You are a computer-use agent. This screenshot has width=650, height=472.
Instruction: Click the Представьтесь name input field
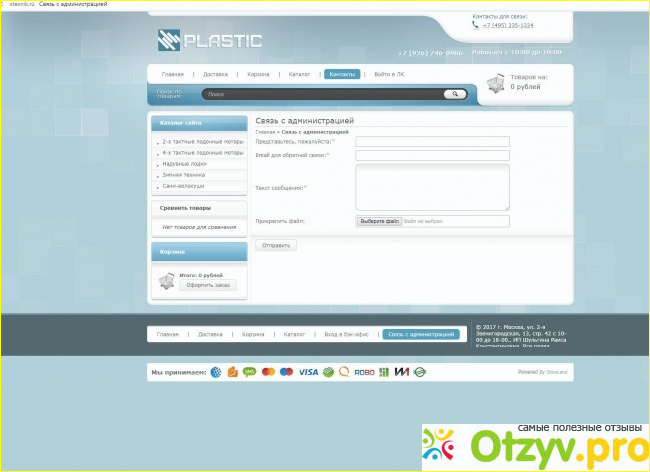pyautogui.click(x=432, y=142)
